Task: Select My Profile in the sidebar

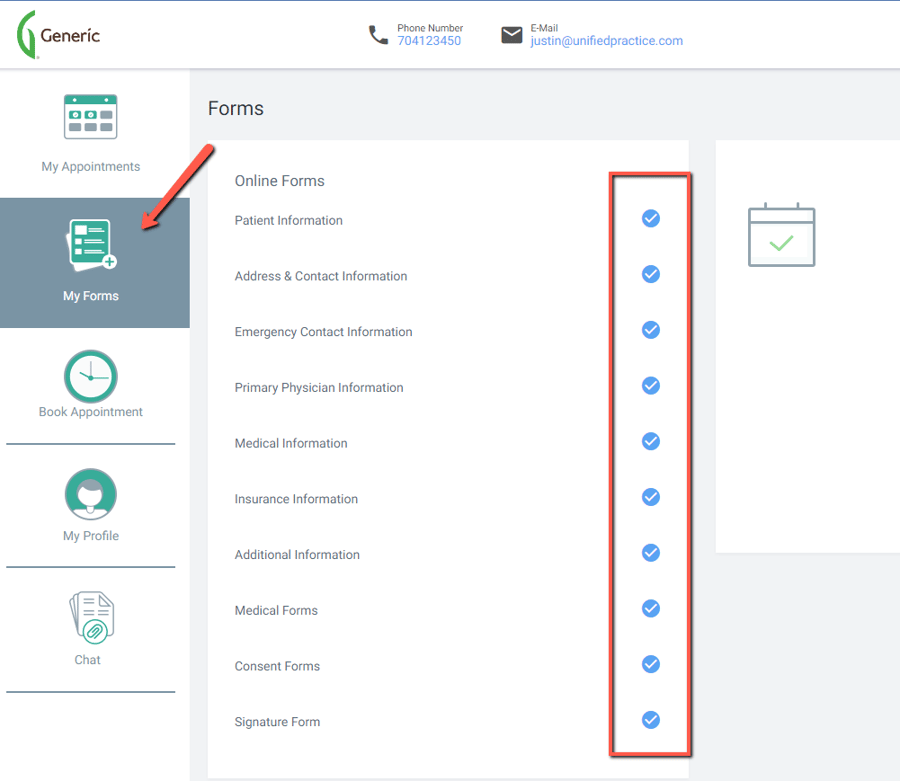Action: 91,535
